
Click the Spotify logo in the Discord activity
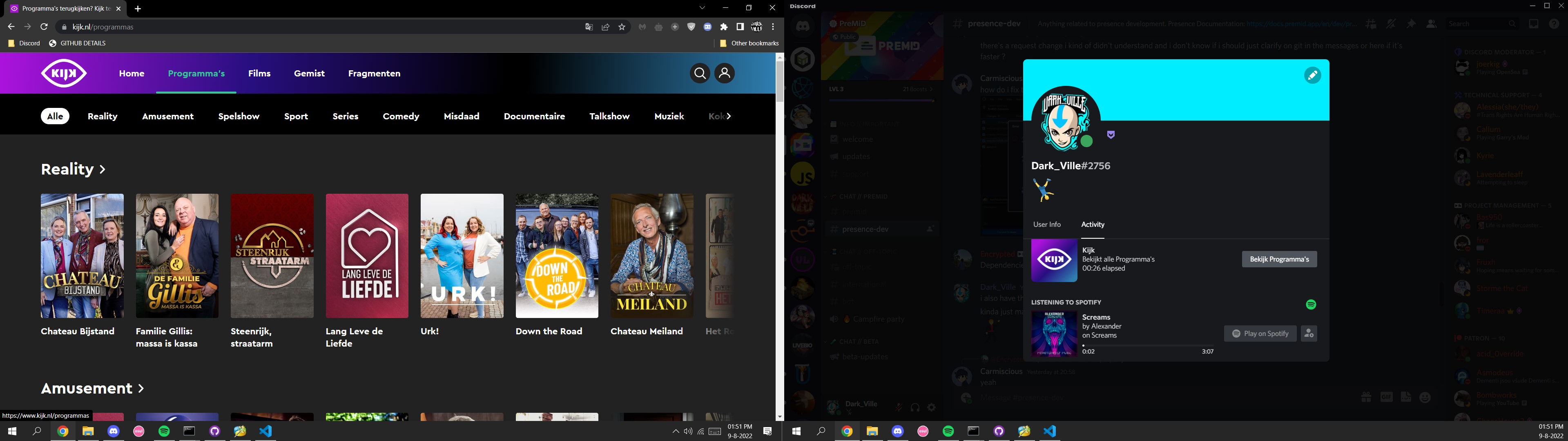pyautogui.click(x=1311, y=304)
